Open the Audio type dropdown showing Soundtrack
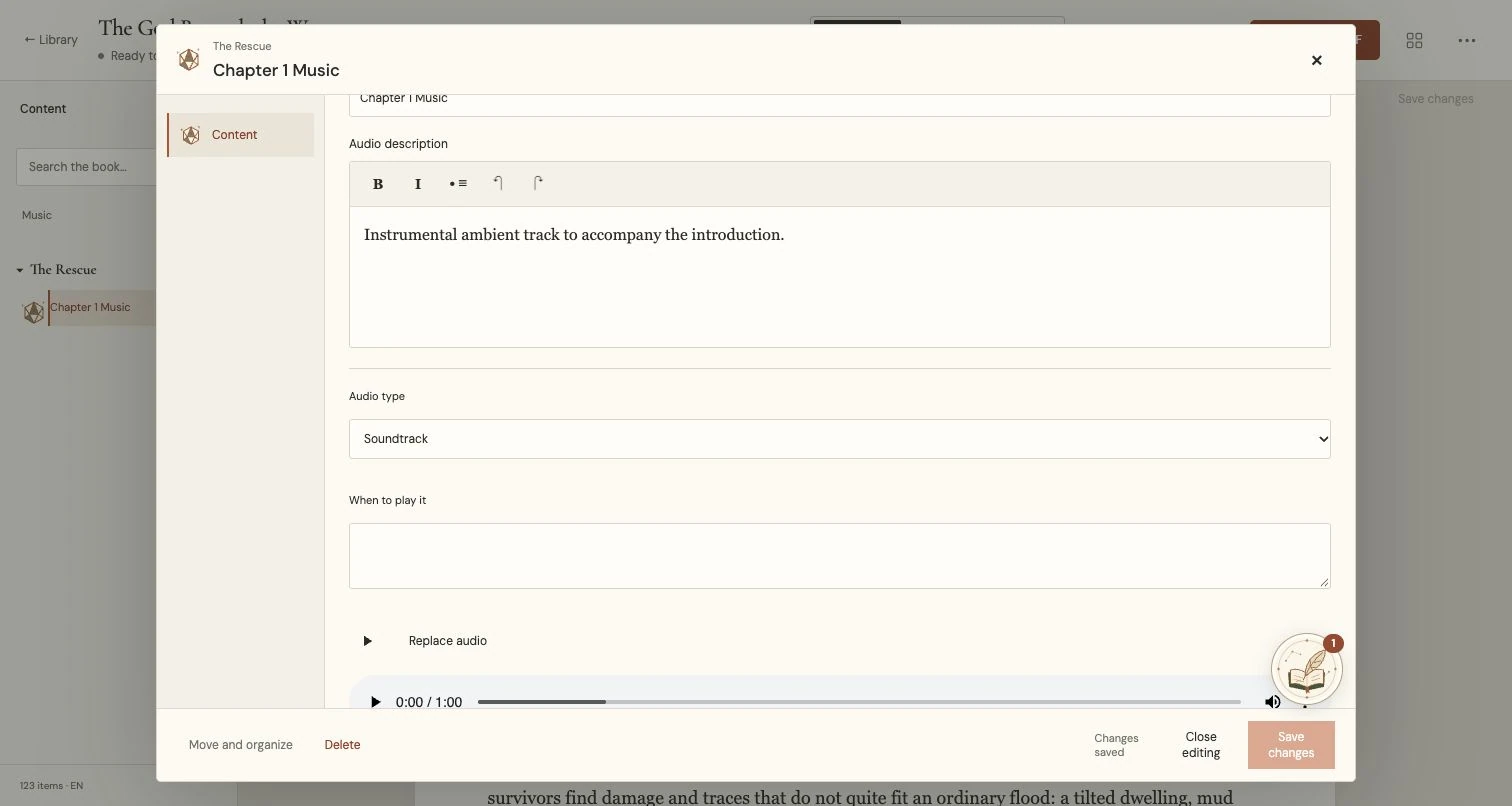The image size is (1512, 806). pyautogui.click(x=840, y=439)
